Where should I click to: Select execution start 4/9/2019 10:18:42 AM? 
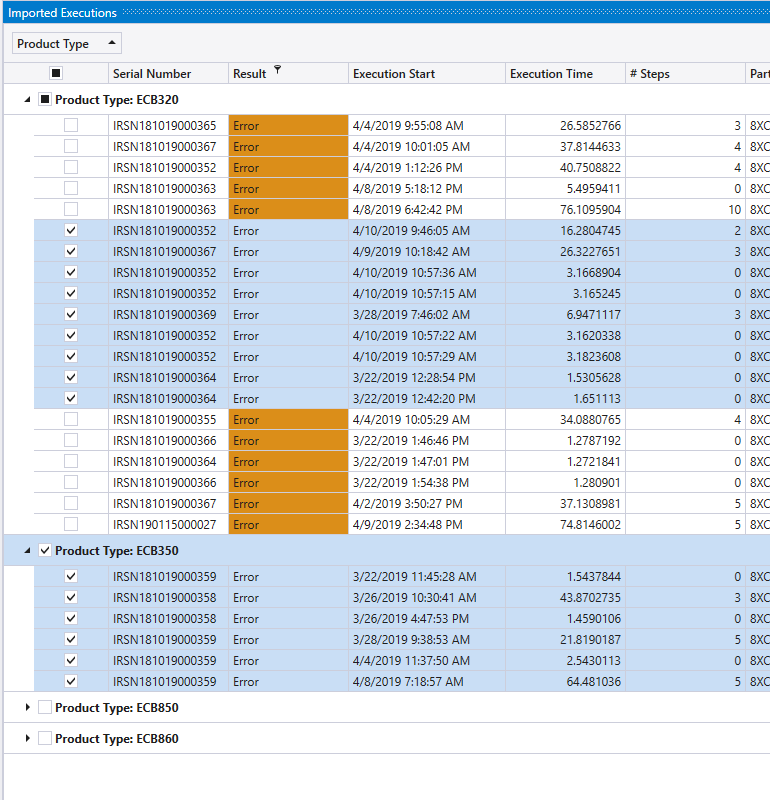411,252
